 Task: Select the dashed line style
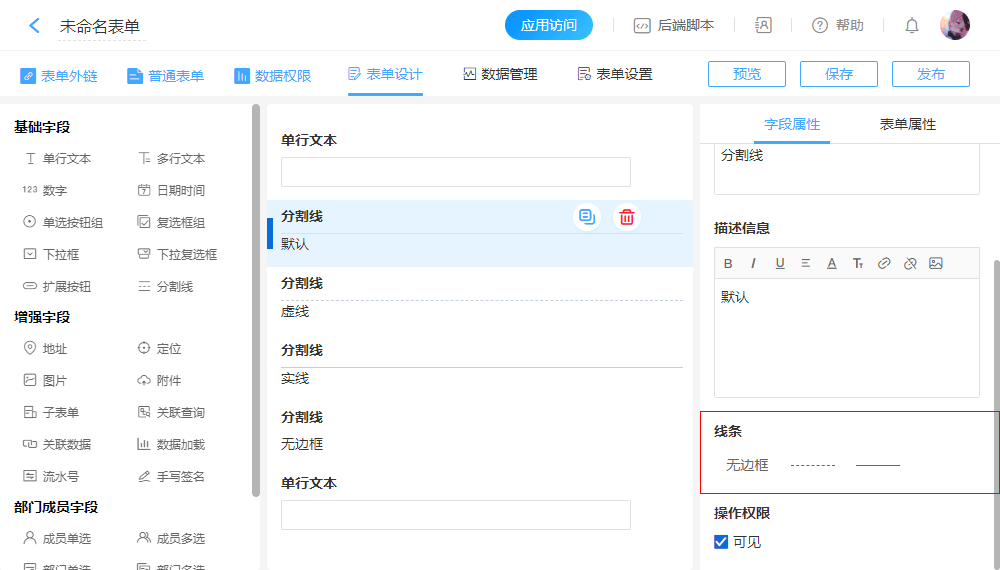pos(812,465)
